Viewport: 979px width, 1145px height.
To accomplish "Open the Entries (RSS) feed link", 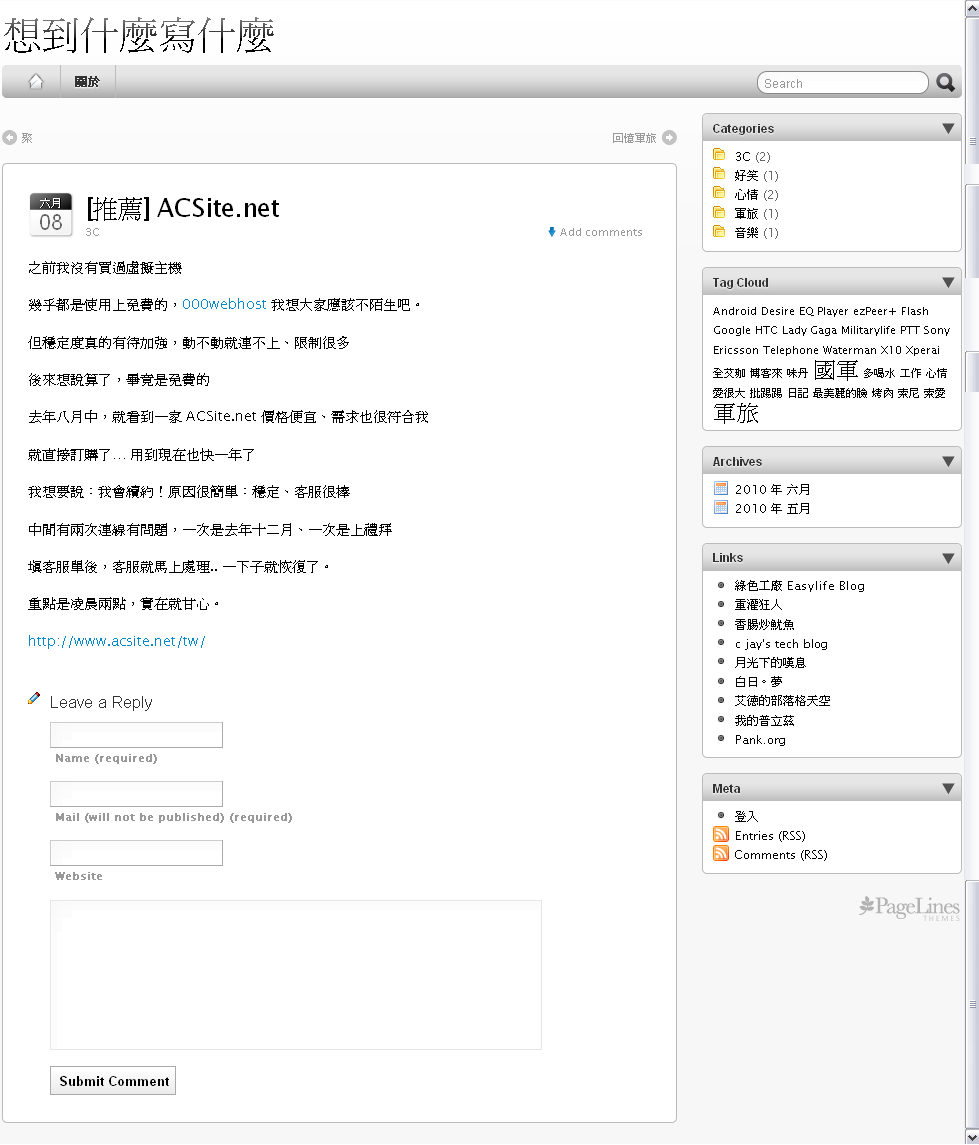I will tap(770, 835).
